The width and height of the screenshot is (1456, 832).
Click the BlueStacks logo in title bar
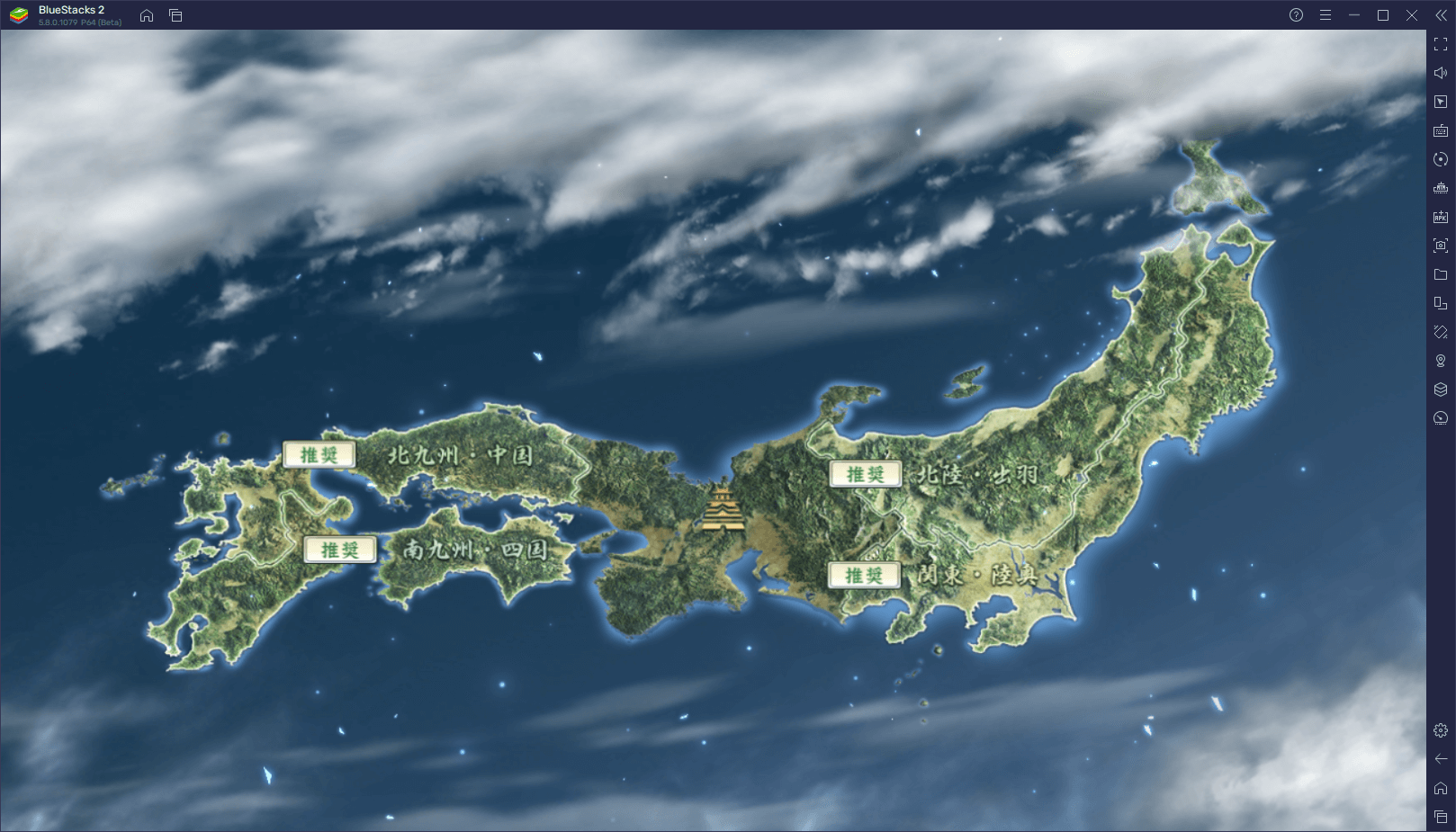pos(19,15)
